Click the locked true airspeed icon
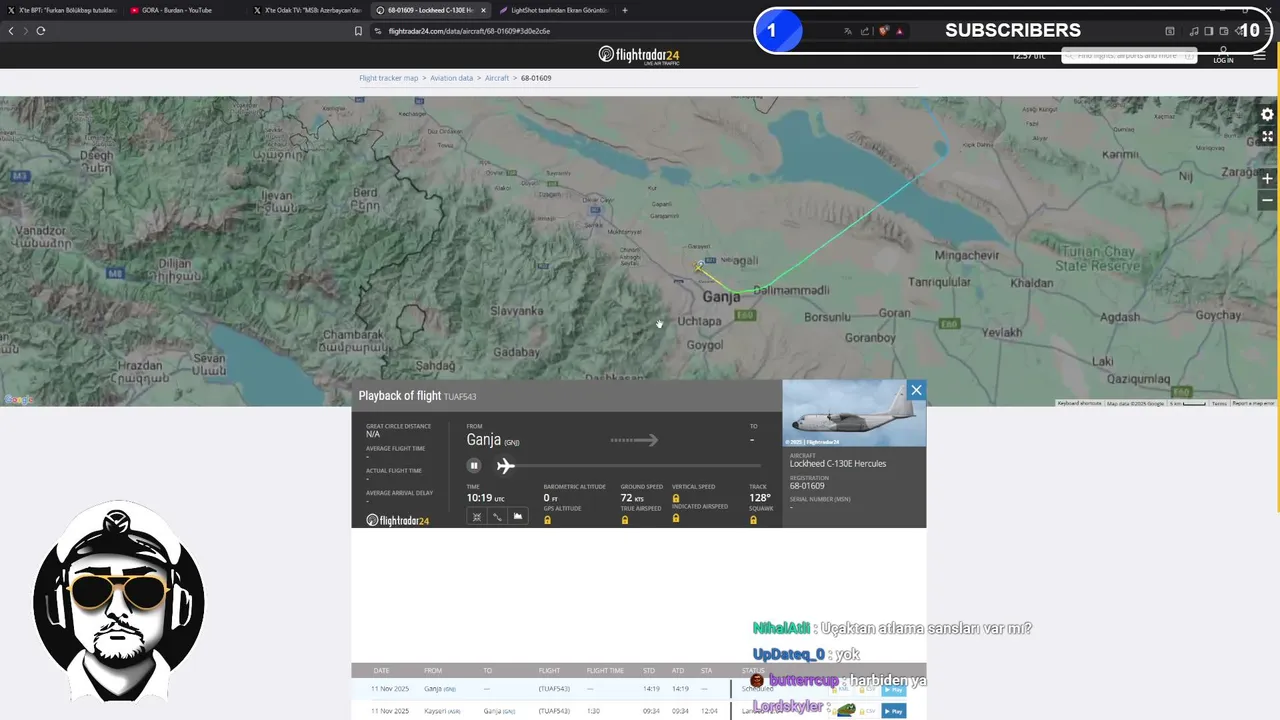Screen dimensions: 1280x720 (x=625, y=520)
